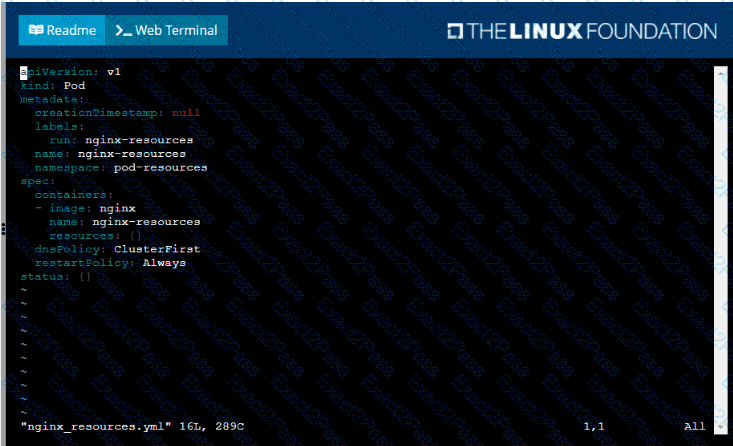Place cursor on image: nginx line
Screen dimensions: 733x446
pyautogui.click(x=92, y=208)
